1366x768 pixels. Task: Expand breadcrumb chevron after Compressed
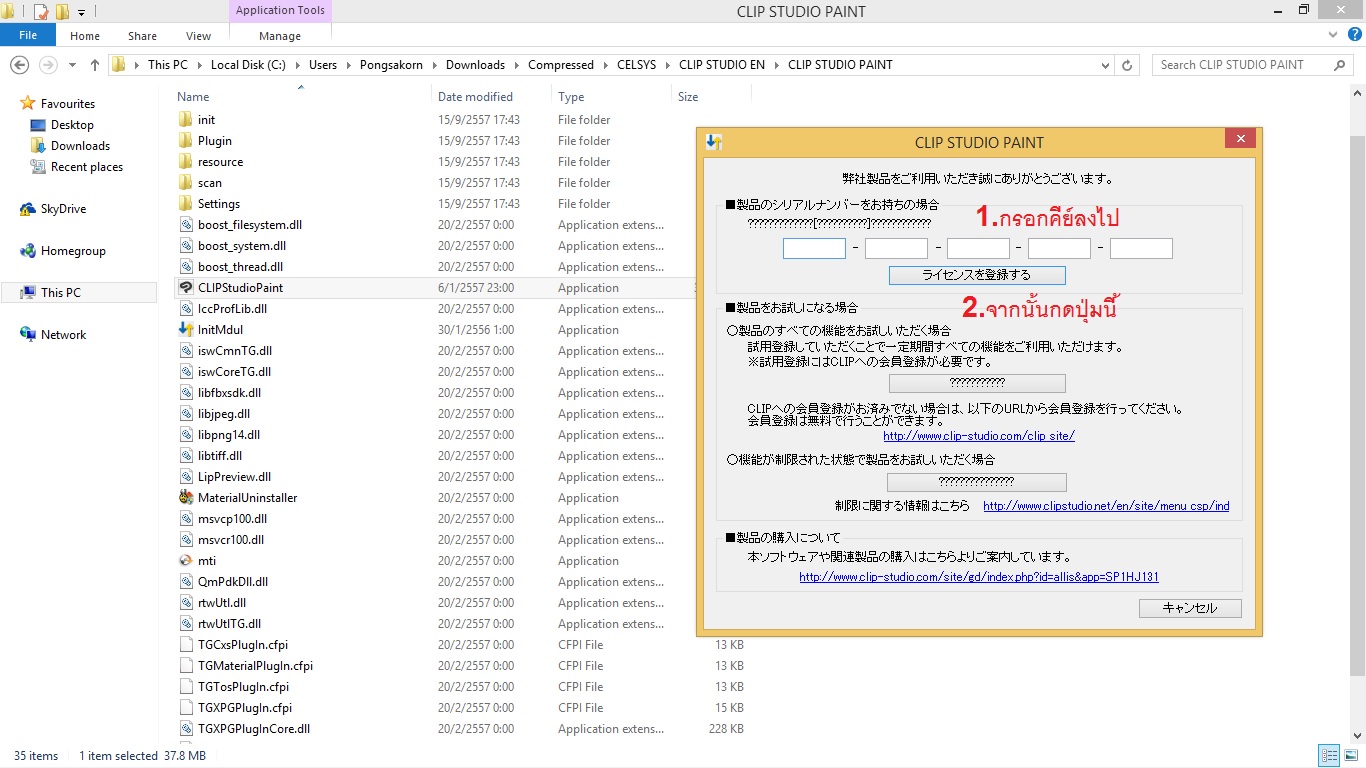point(606,65)
